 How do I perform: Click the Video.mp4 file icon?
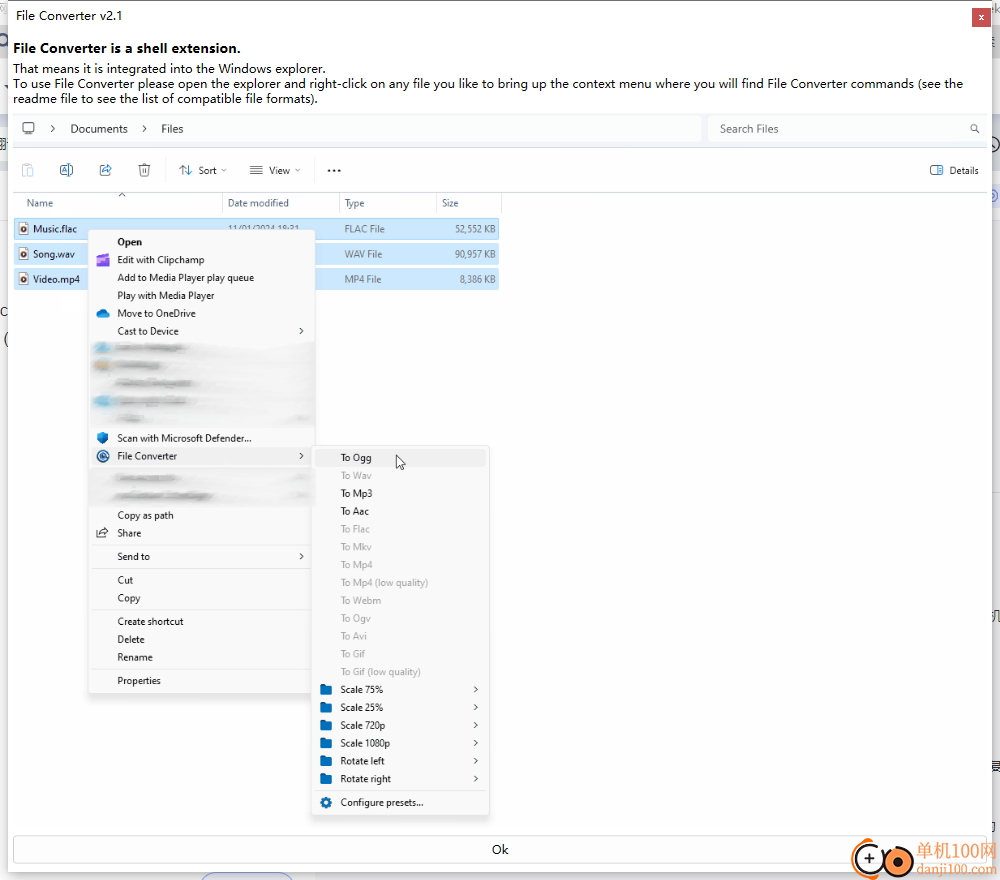24,279
